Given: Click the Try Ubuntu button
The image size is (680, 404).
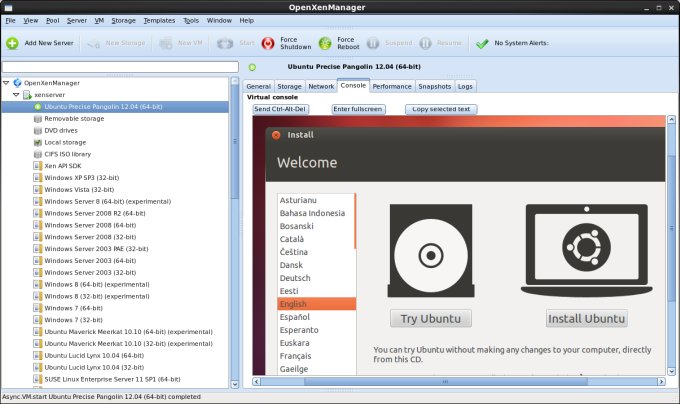Looking at the screenshot, I should coord(431,319).
